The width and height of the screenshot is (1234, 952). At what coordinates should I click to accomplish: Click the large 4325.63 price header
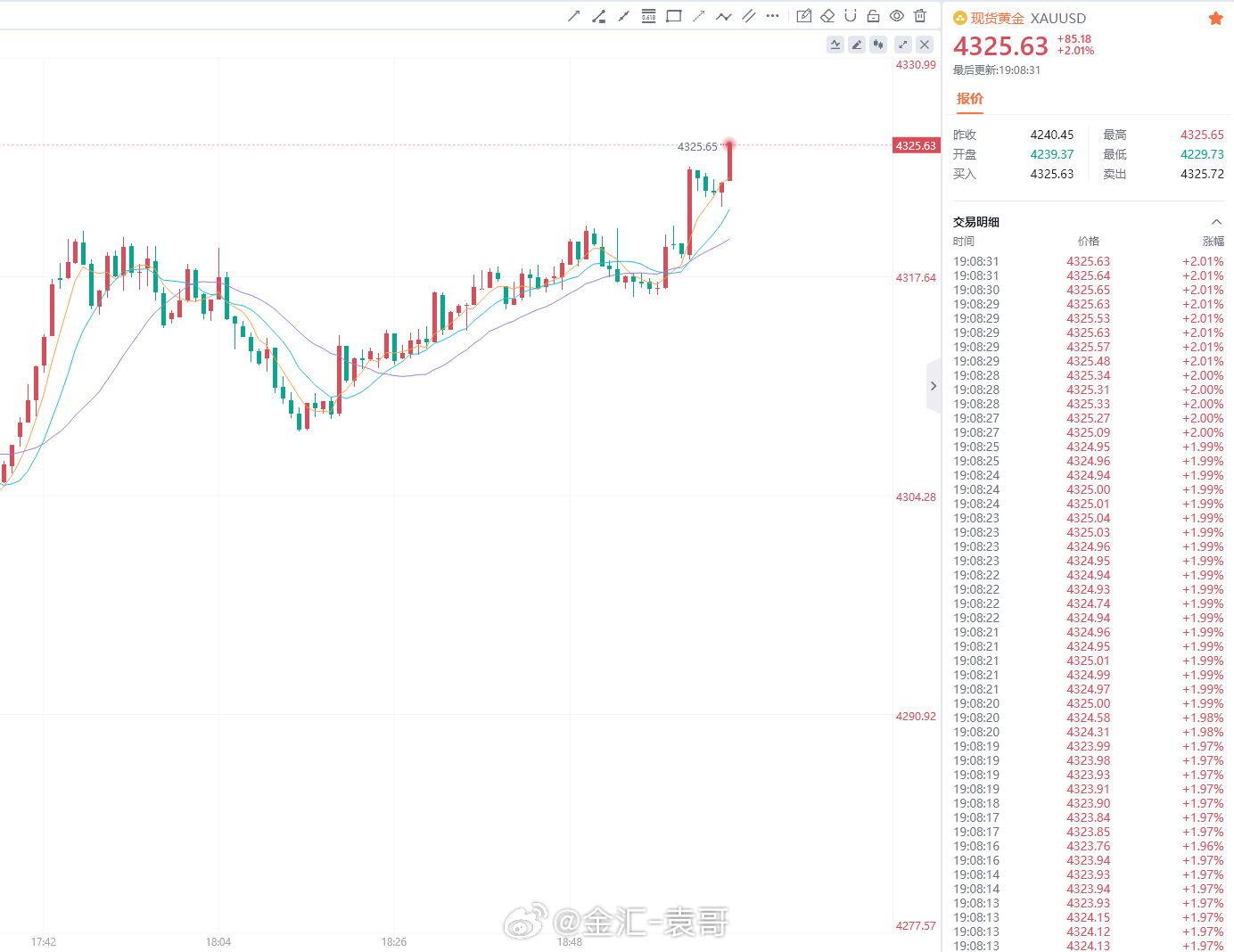tap(1000, 46)
